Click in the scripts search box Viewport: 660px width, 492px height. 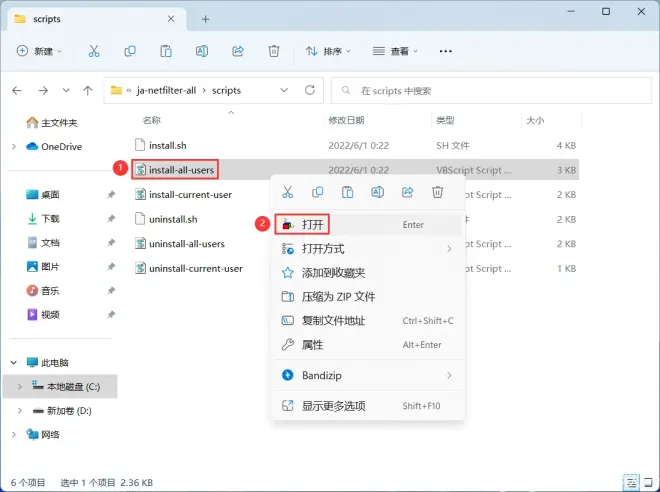click(x=491, y=90)
